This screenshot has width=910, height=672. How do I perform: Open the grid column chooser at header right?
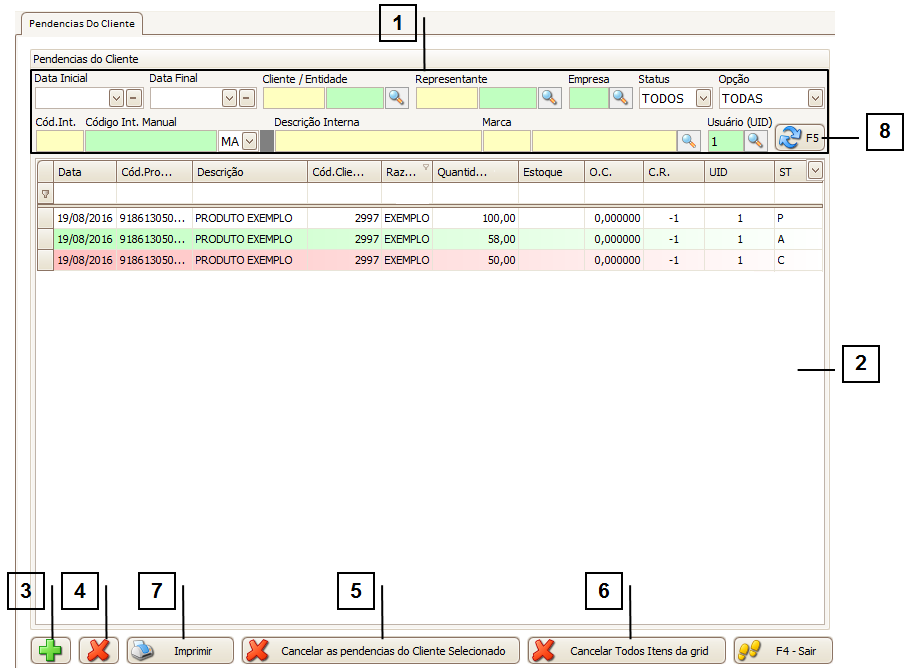[x=814, y=171]
